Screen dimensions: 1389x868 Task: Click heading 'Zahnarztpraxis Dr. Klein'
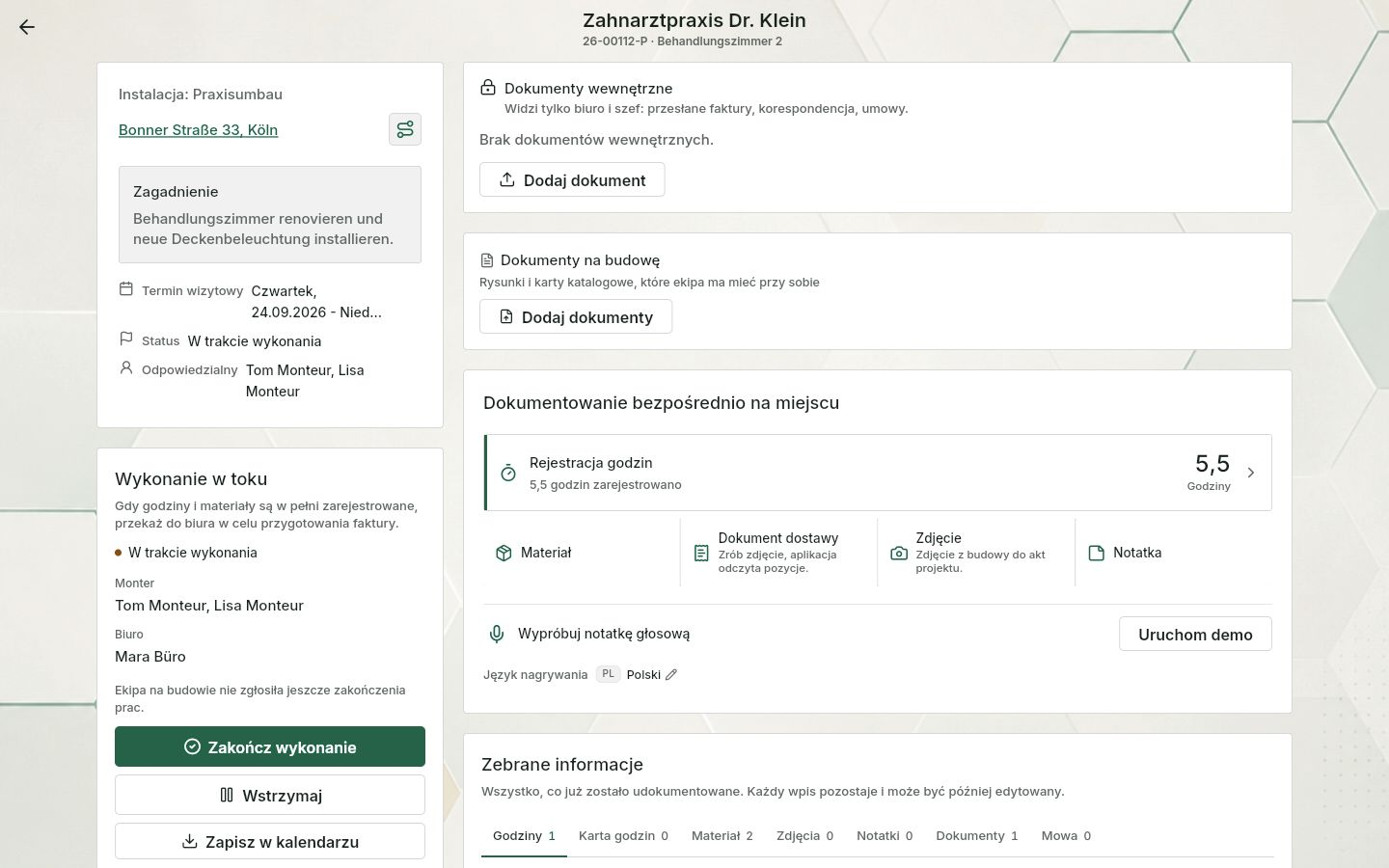[x=694, y=20]
